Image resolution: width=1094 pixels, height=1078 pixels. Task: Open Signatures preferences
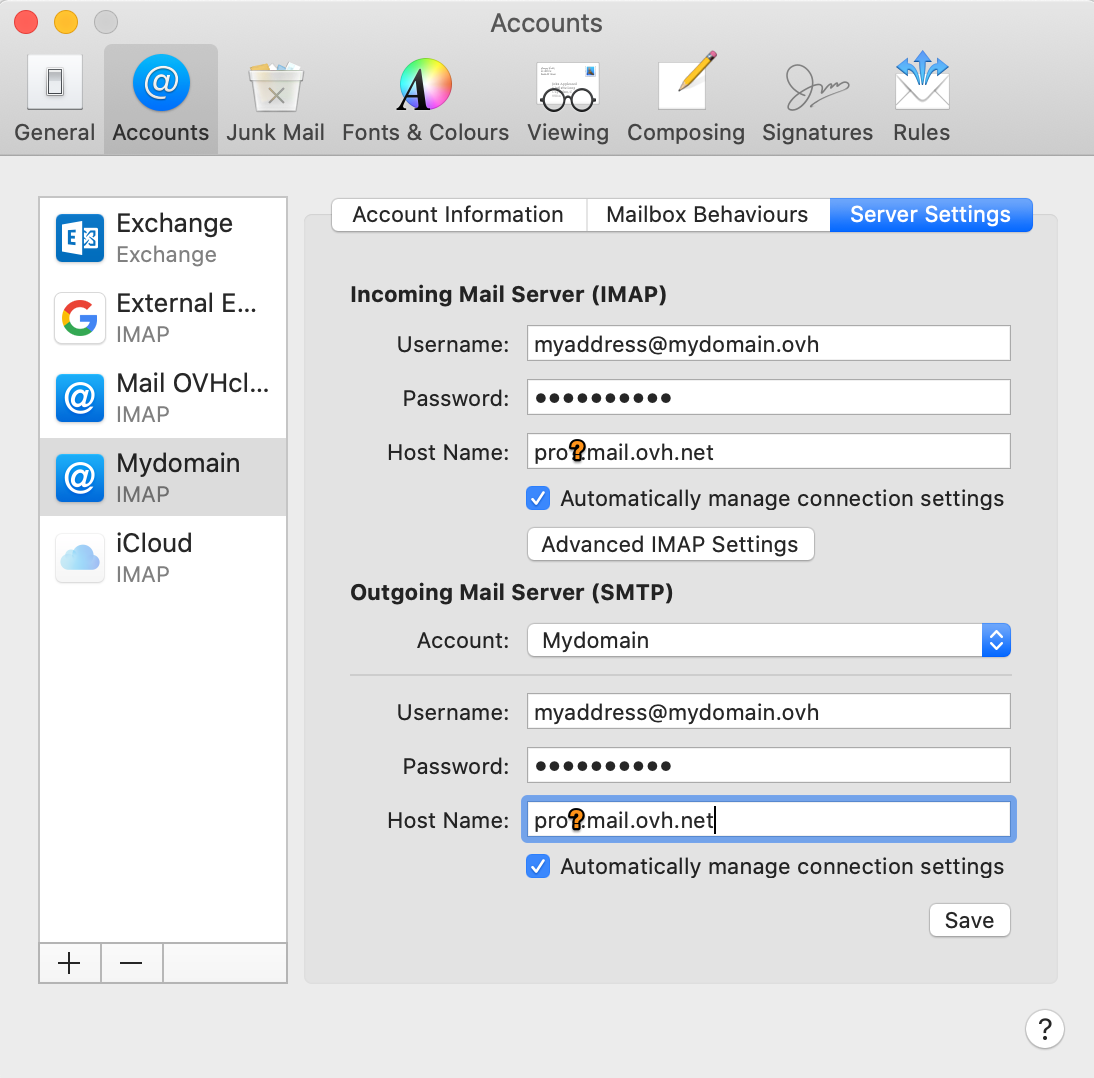pos(817,97)
